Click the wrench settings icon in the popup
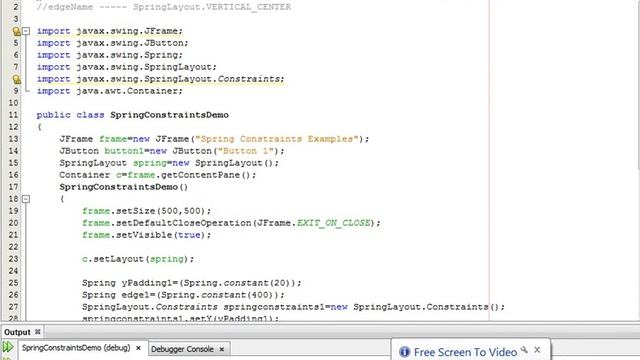 coord(524,350)
